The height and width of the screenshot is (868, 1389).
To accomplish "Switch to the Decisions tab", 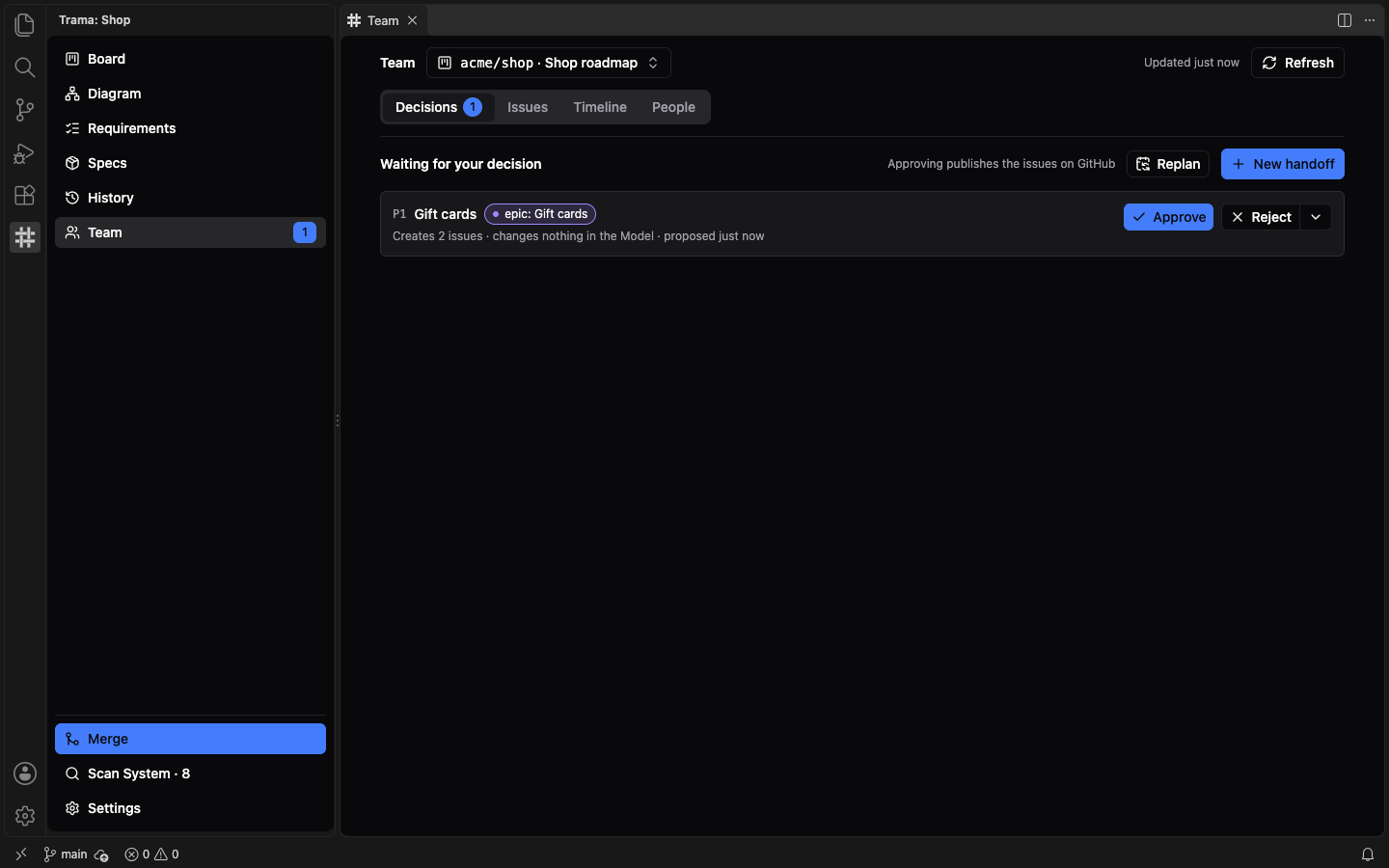I will [x=438, y=107].
